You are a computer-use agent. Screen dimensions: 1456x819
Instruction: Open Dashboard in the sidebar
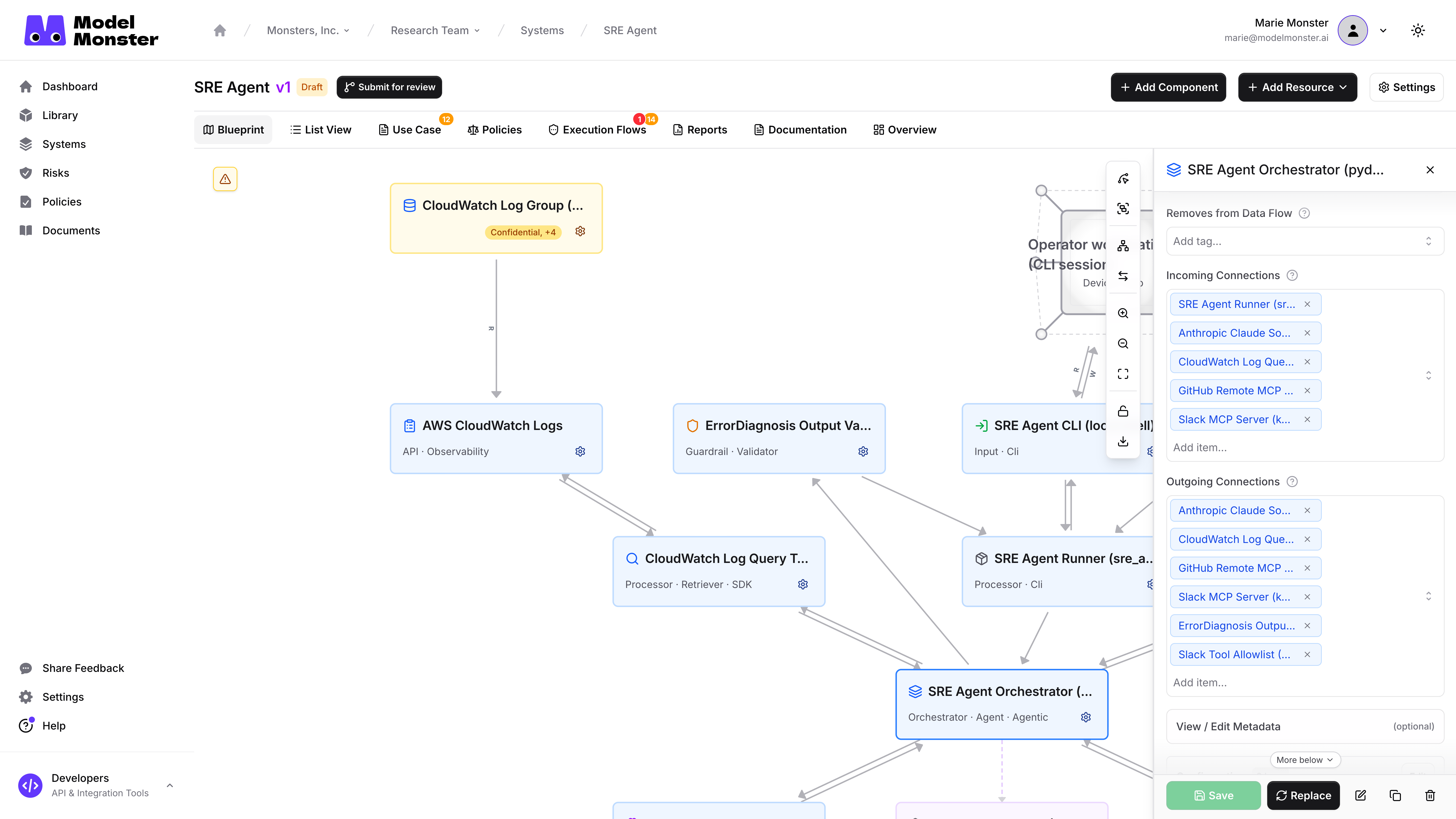click(x=70, y=86)
